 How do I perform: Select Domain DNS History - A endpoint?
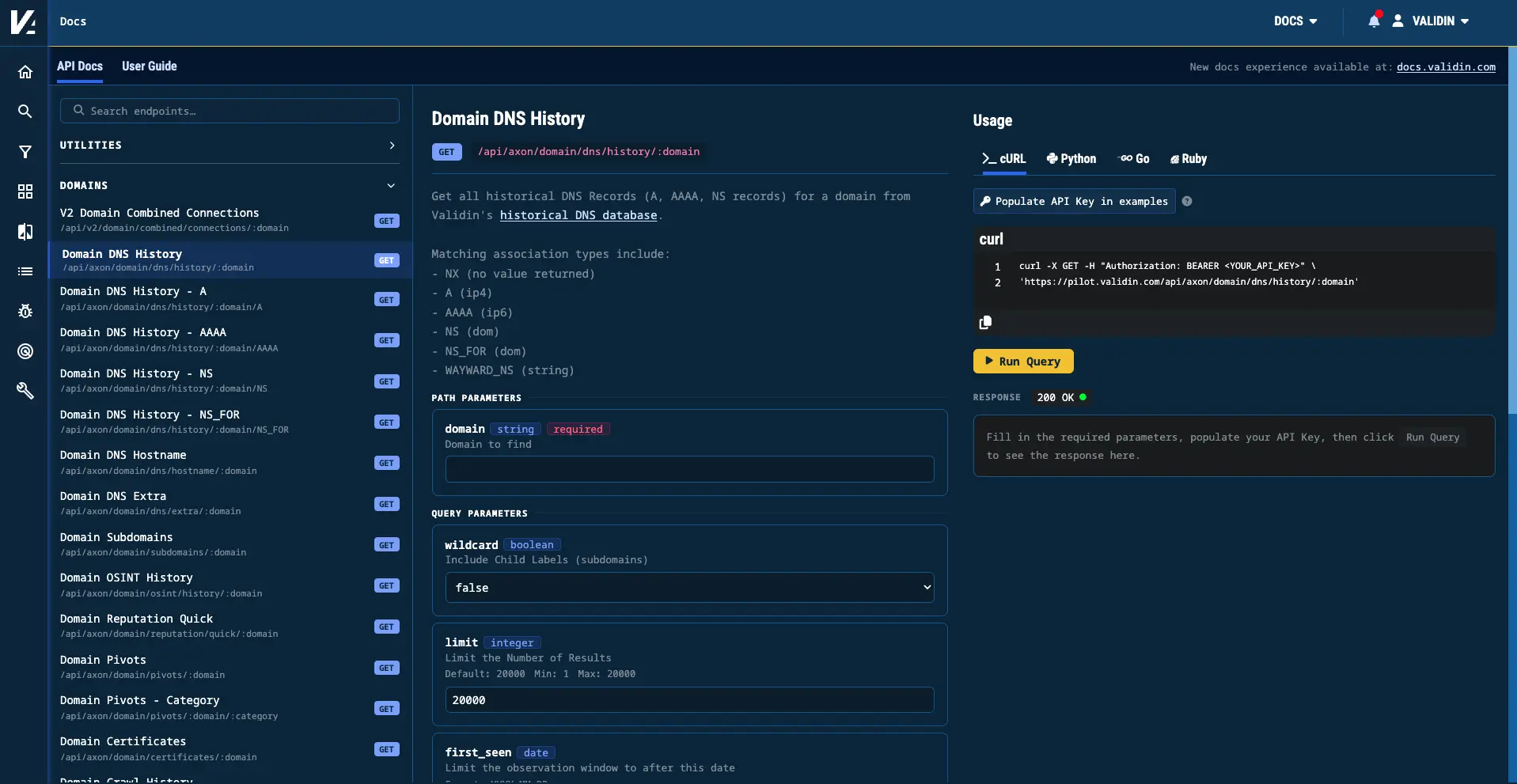tap(229, 299)
